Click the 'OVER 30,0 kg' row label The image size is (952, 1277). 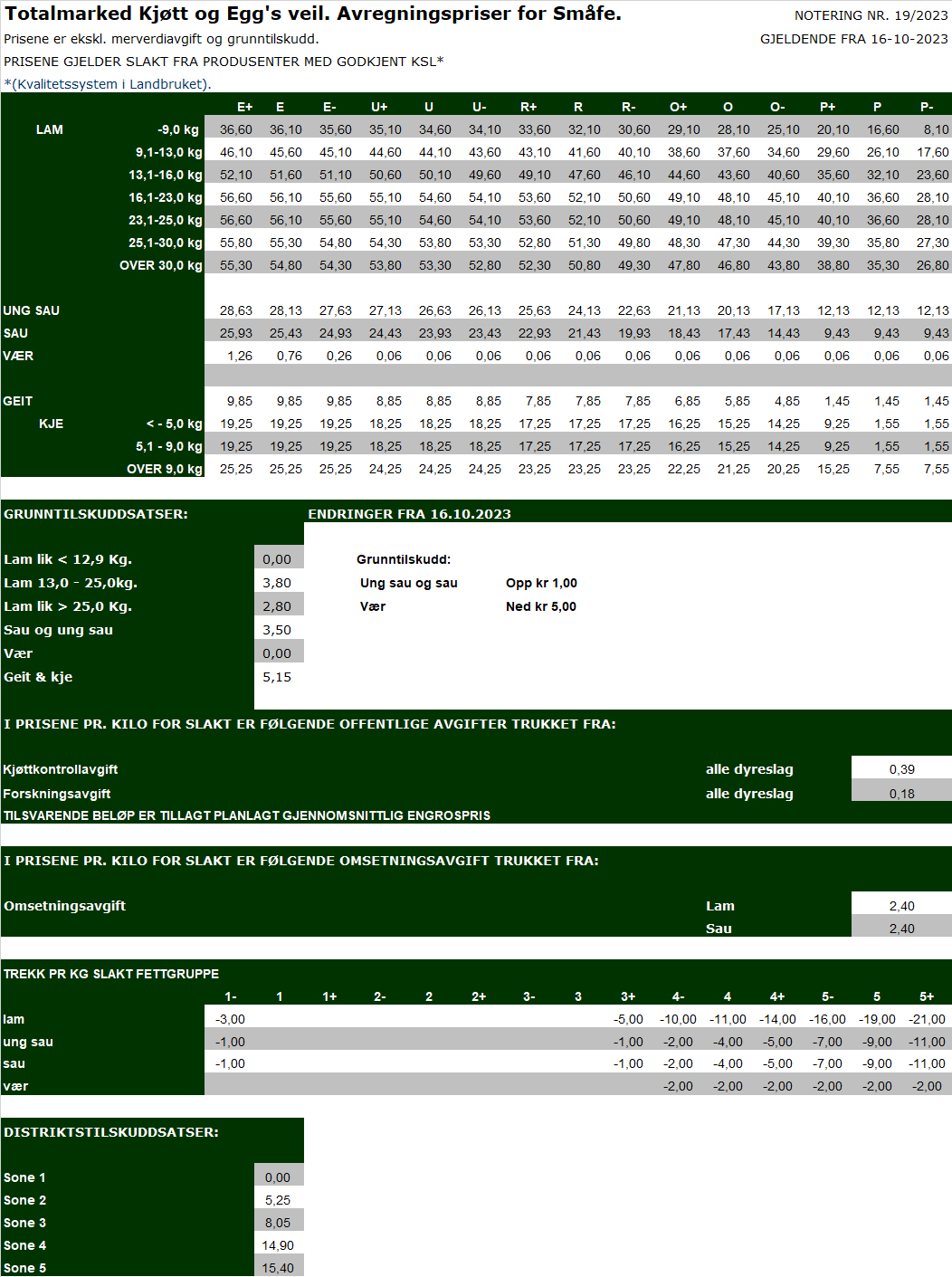tap(161, 265)
